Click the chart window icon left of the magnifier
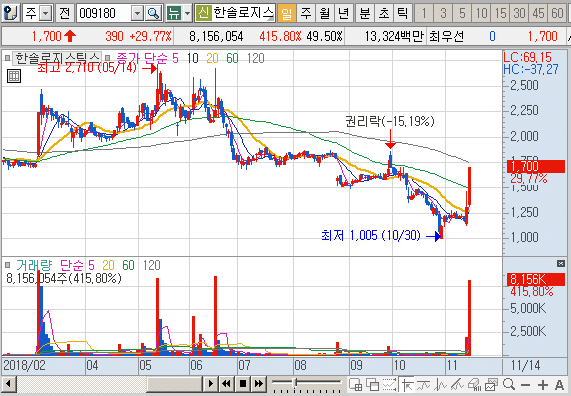 point(491,384)
